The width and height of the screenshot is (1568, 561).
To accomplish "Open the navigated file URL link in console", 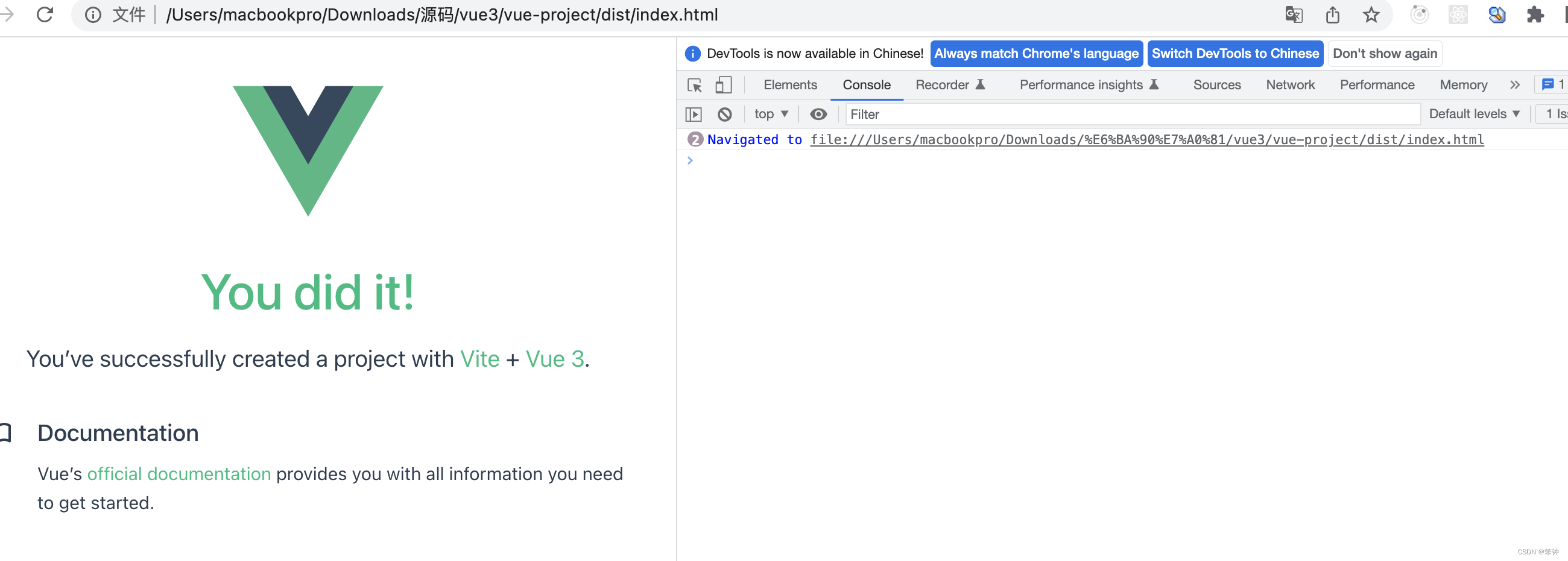I will [1147, 140].
